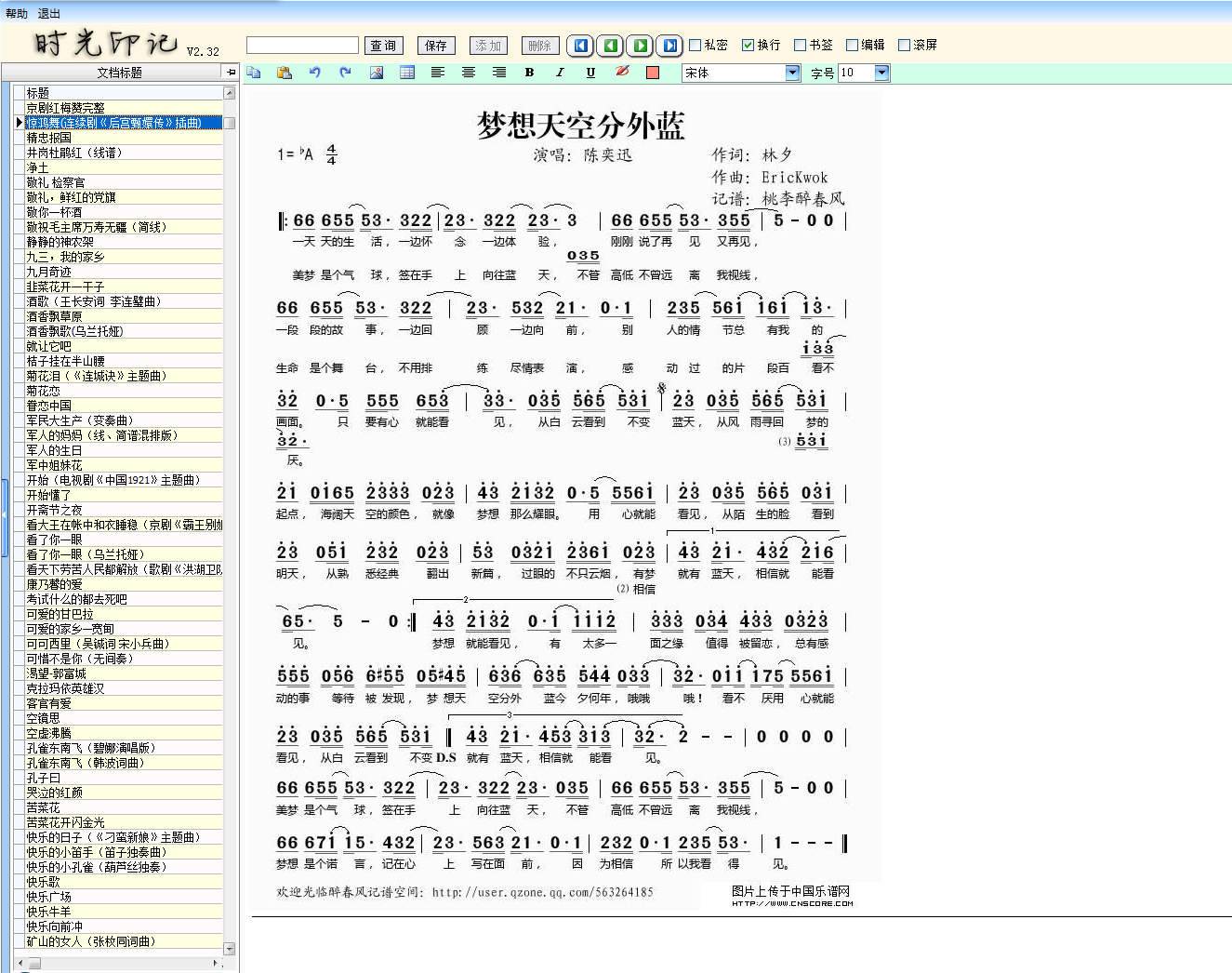Click the document list scroll-up arrow

pos(230,92)
